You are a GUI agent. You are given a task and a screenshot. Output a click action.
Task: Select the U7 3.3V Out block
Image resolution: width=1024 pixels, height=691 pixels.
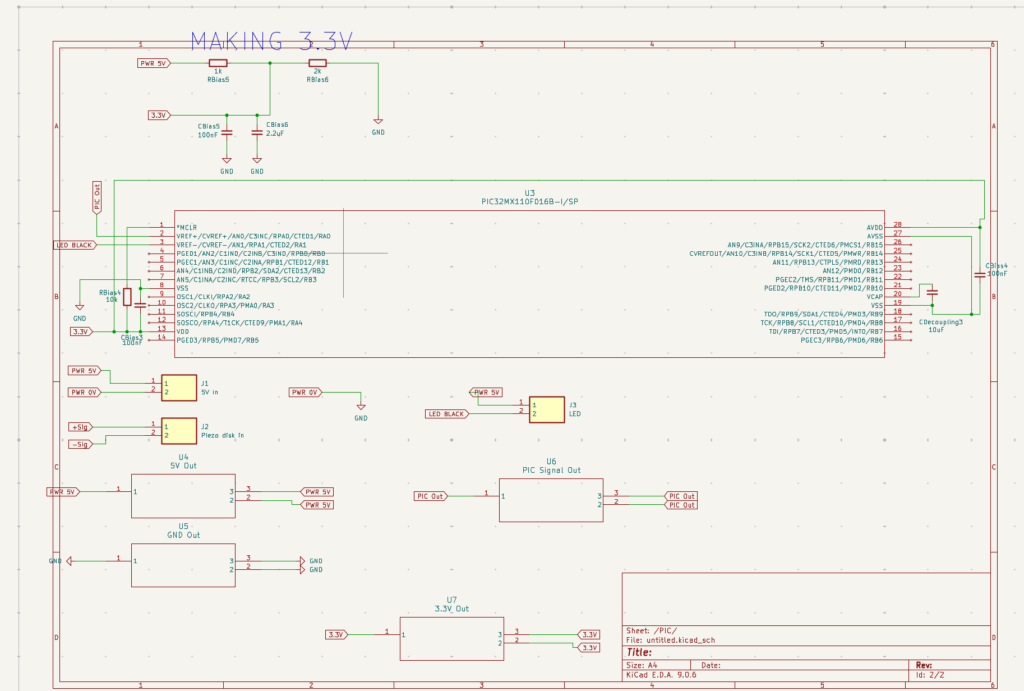pos(452,639)
